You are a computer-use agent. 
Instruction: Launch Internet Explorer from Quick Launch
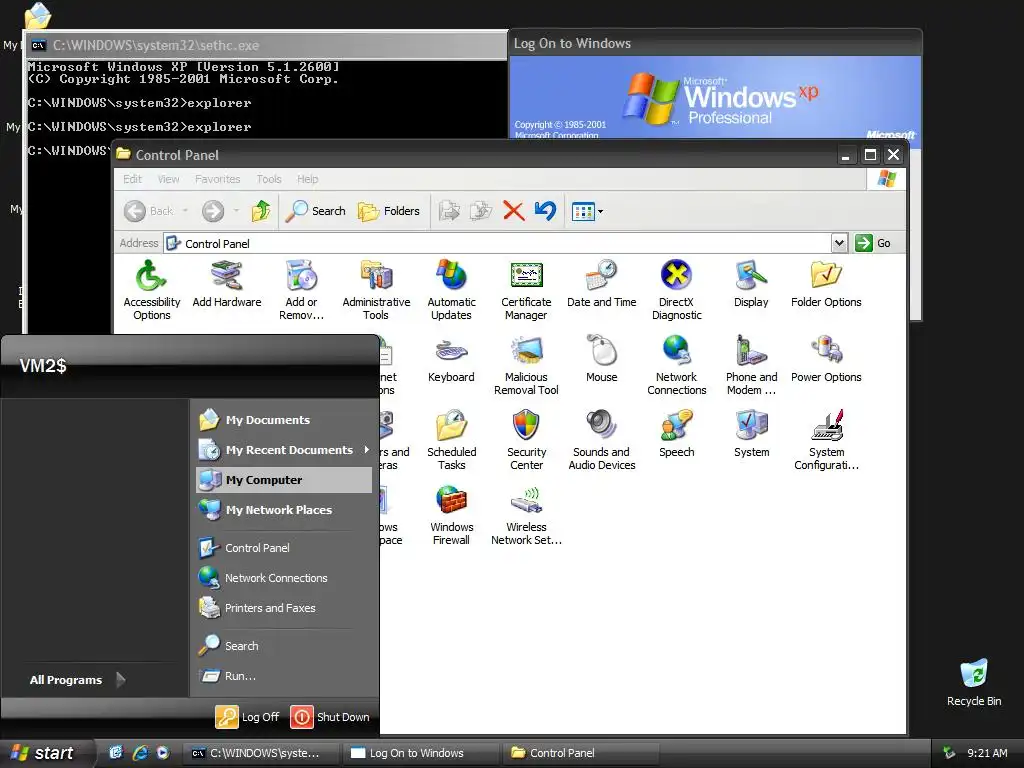coord(140,753)
